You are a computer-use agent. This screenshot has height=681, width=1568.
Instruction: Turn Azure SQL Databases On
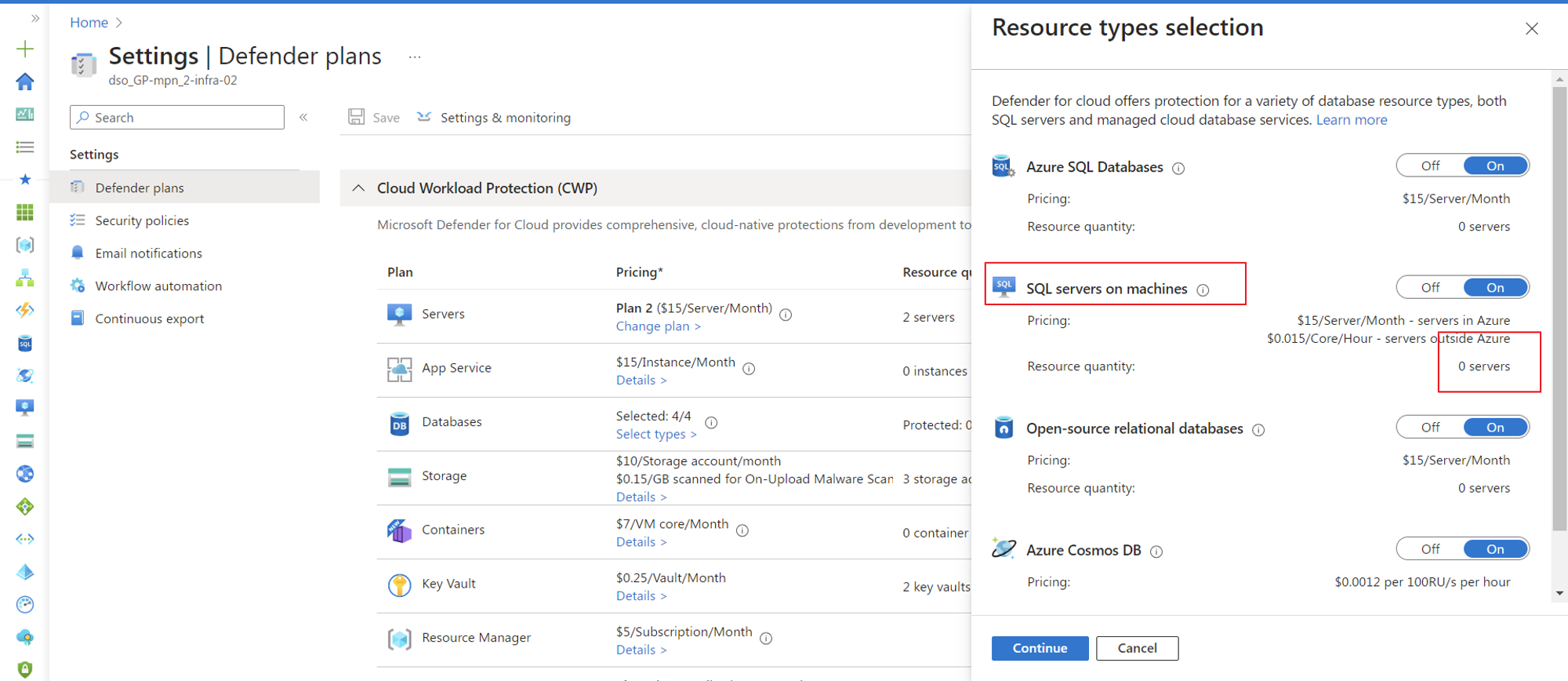pyautogui.click(x=1495, y=166)
